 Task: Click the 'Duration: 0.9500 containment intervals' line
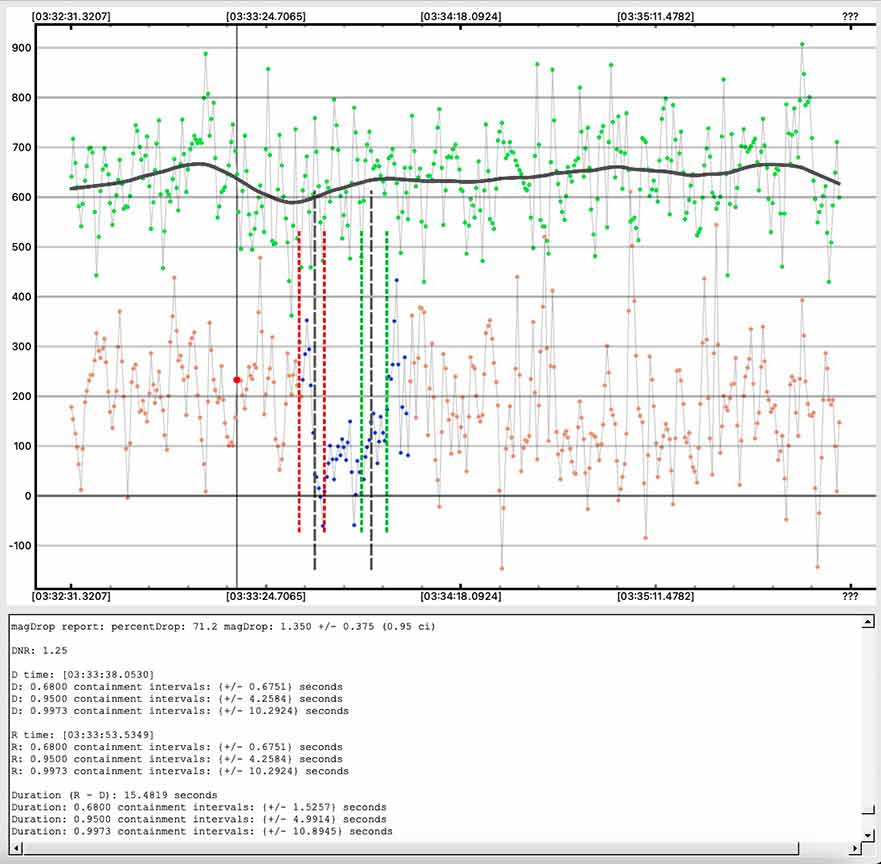point(199,819)
